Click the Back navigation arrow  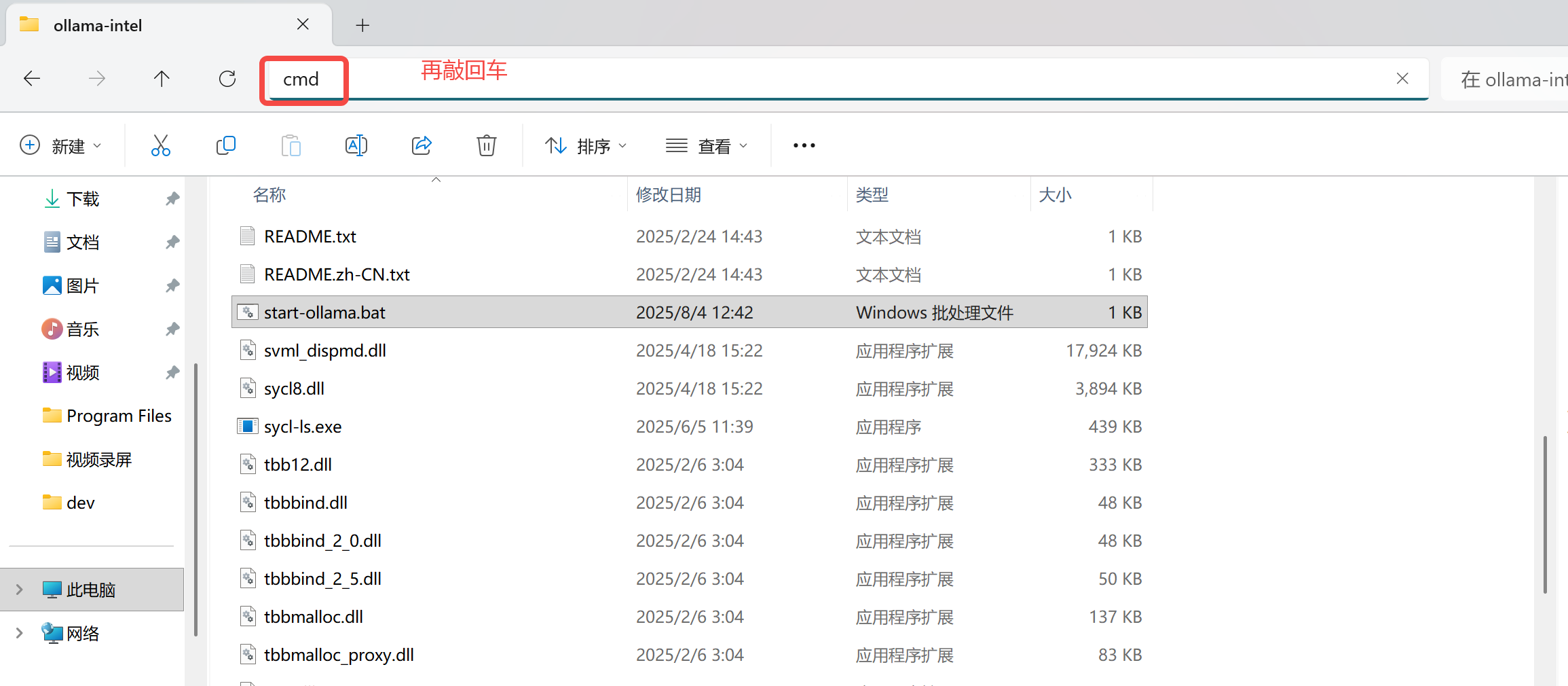point(32,79)
